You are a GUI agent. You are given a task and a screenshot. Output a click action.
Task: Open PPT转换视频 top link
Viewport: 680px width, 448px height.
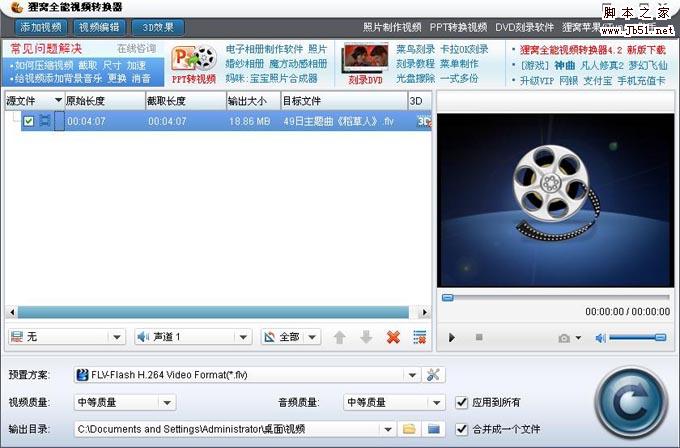[x=458, y=27]
